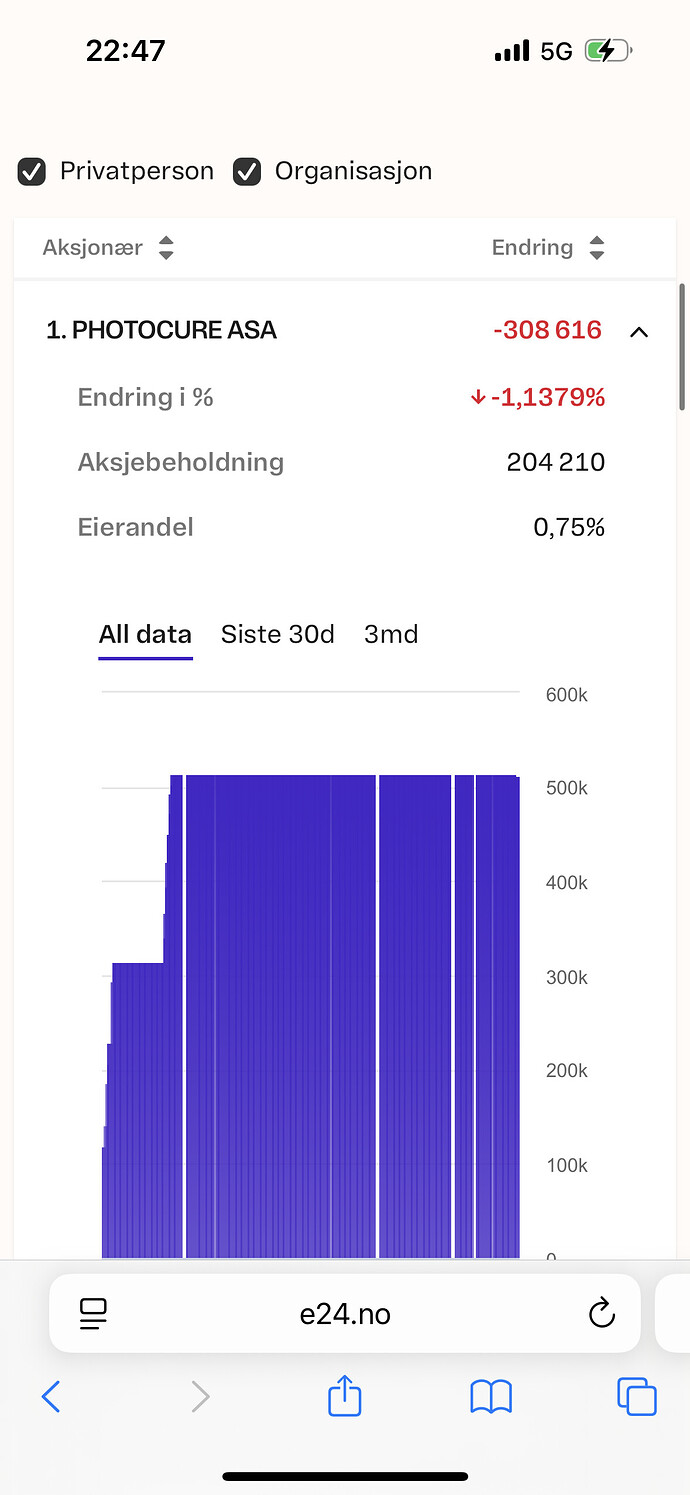Tap the 300k plateau chart bars
690x1495 pixels.
pyautogui.click(x=138, y=1110)
